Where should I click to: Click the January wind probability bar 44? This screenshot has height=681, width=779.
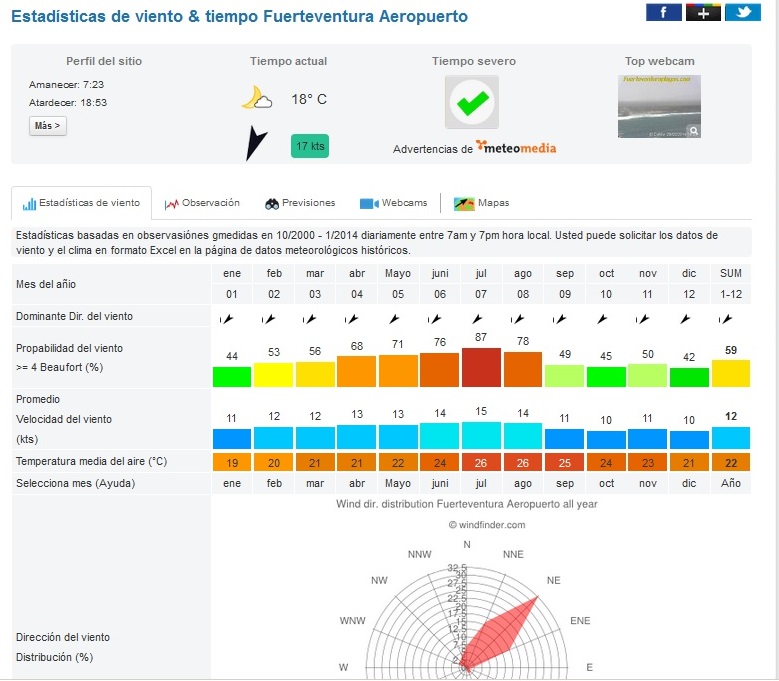click(x=232, y=377)
